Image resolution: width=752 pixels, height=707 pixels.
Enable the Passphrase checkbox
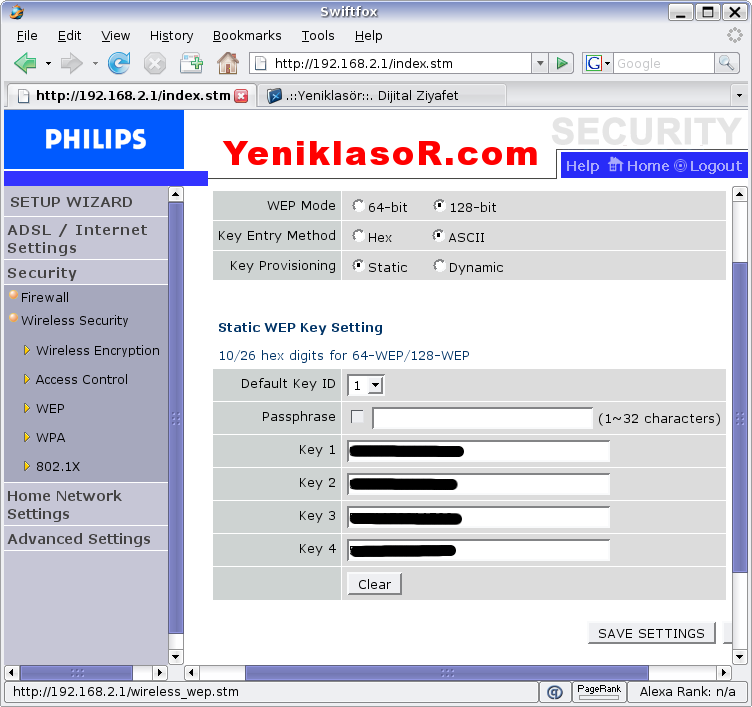(x=358, y=417)
